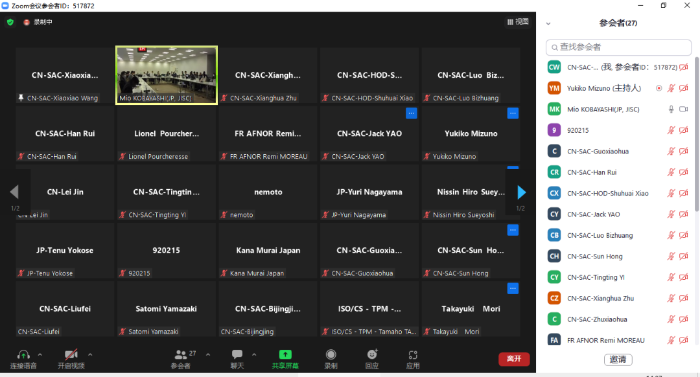Viewport: 700px width, 377px height.
Task: Expand the arrow beside participants button
Action: [x=208, y=355]
